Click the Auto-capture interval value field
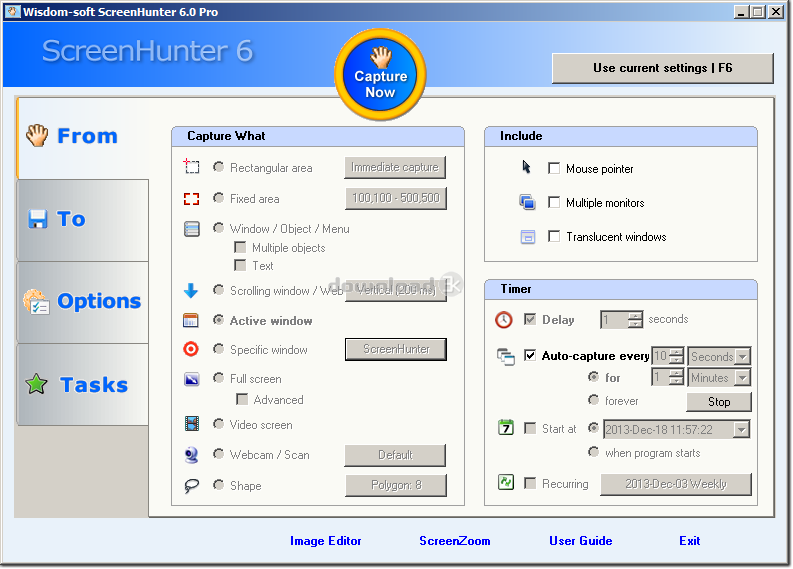The height and width of the screenshot is (569, 793). 660,356
